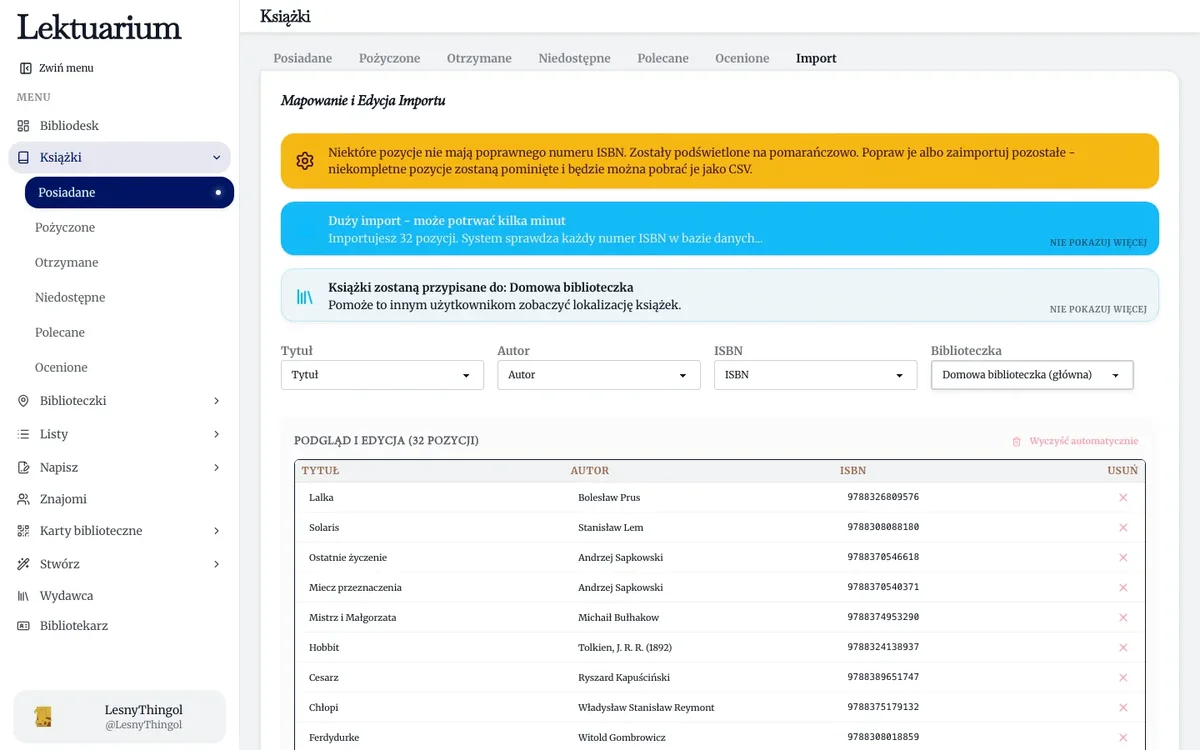Click the ISBN cell of Hobbit row
Image resolution: width=1200 pixels, height=750 pixels.
[x=883, y=648]
